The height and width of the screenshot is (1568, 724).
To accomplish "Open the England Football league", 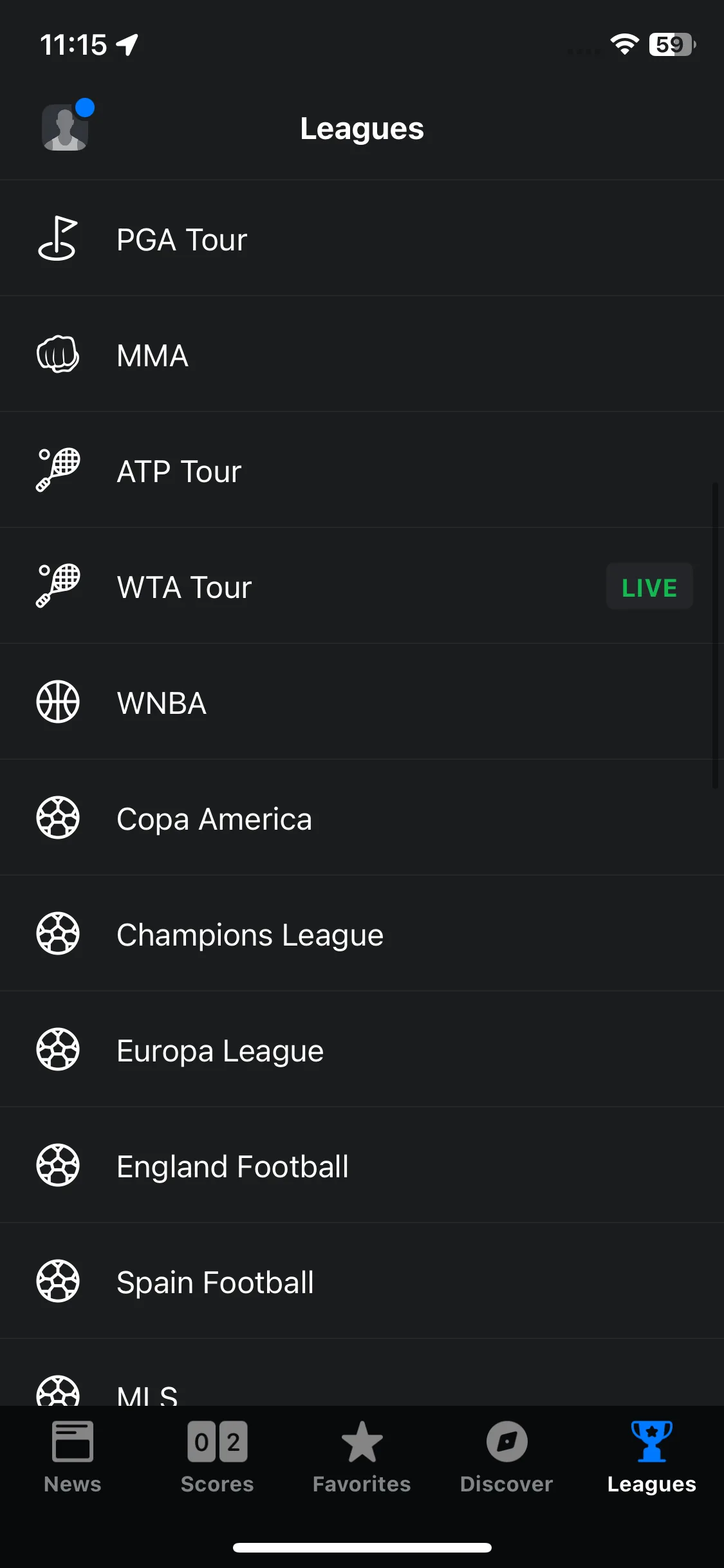I will pyautogui.click(x=362, y=1165).
